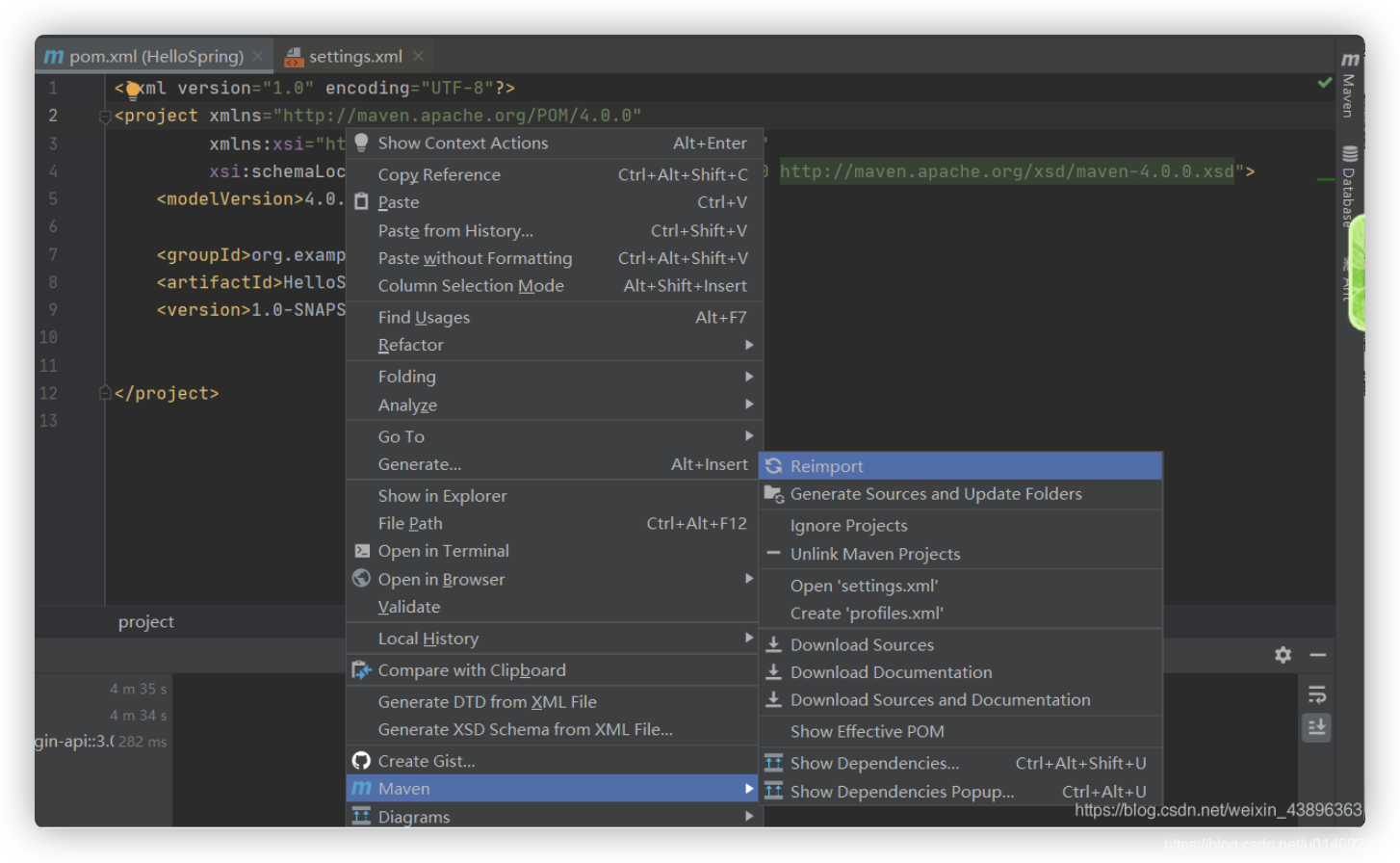Close the settings.xml tab
1400x863 pixels.
pyautogui.click(x=418, y=57)
